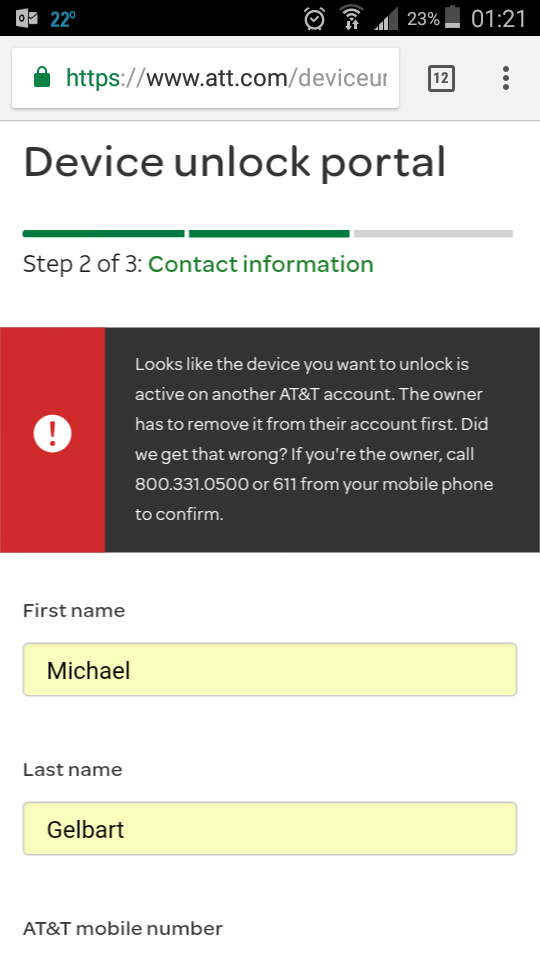Tap the gray third progress step segment

(x=433, y=233)
